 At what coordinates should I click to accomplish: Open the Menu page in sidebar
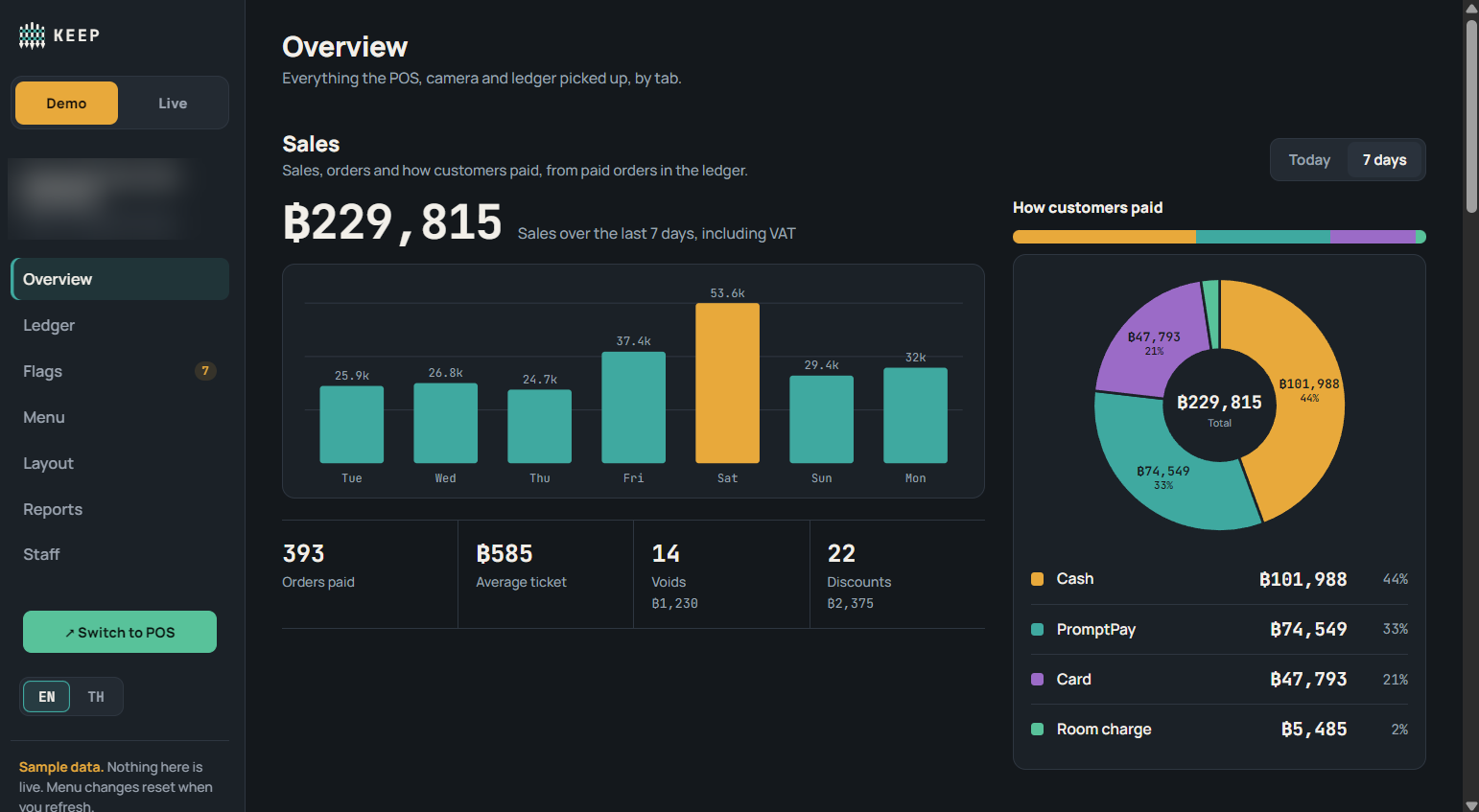[120, 417]
